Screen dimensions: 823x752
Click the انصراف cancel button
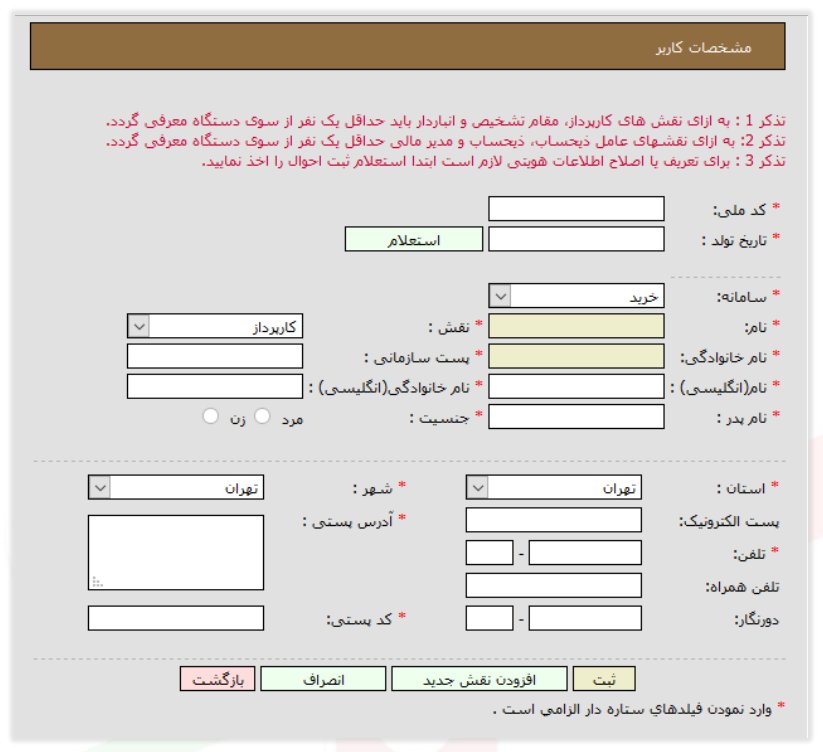pos(323,679)
